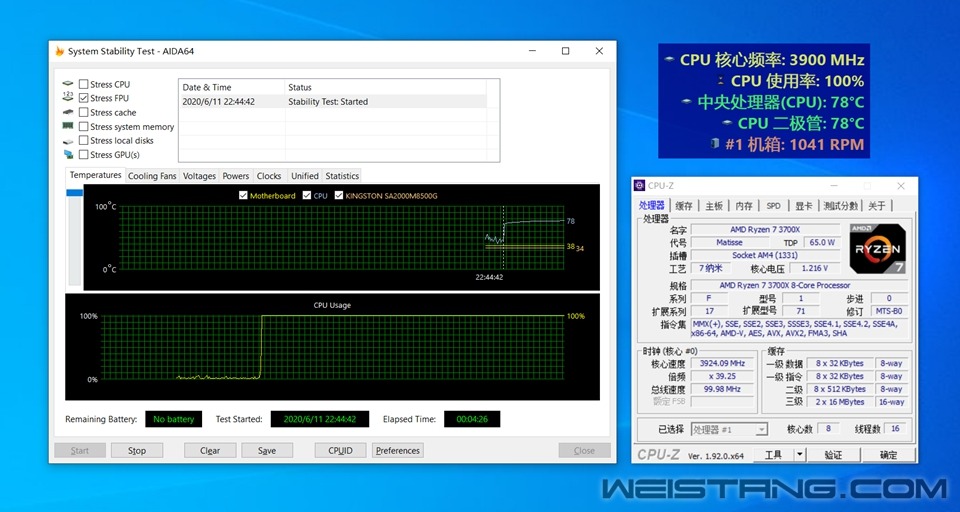Open the Preferences dialog button
This screenshot has height=512, width=960.
click(398, 450)
